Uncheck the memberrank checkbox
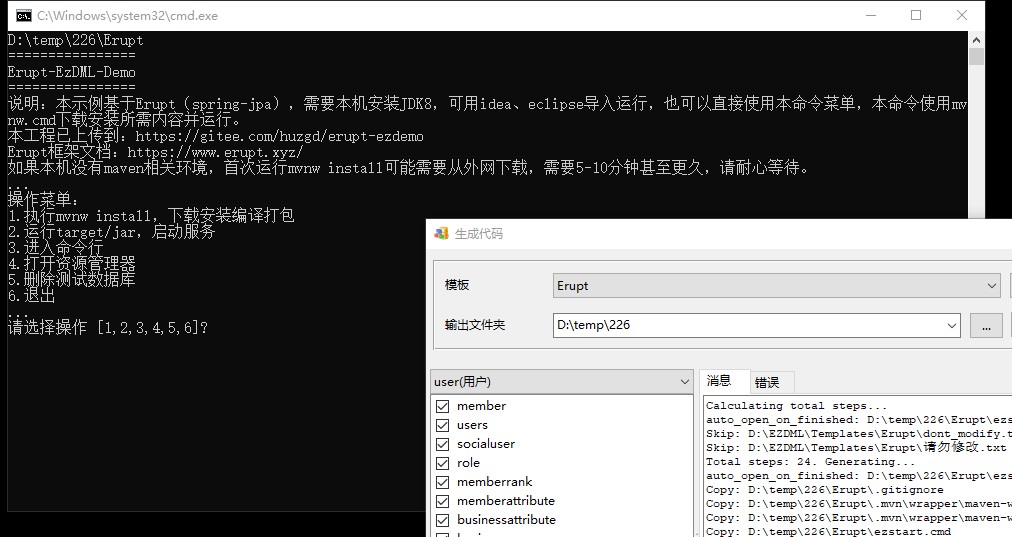This screenshot has width=1012, height=537. pyautogui.click(x=442, y=482)
